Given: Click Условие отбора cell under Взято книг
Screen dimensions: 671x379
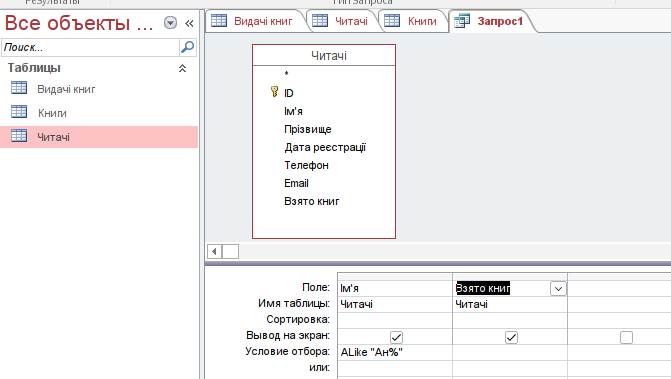Looking at the screenshot, I should [510, 352].
